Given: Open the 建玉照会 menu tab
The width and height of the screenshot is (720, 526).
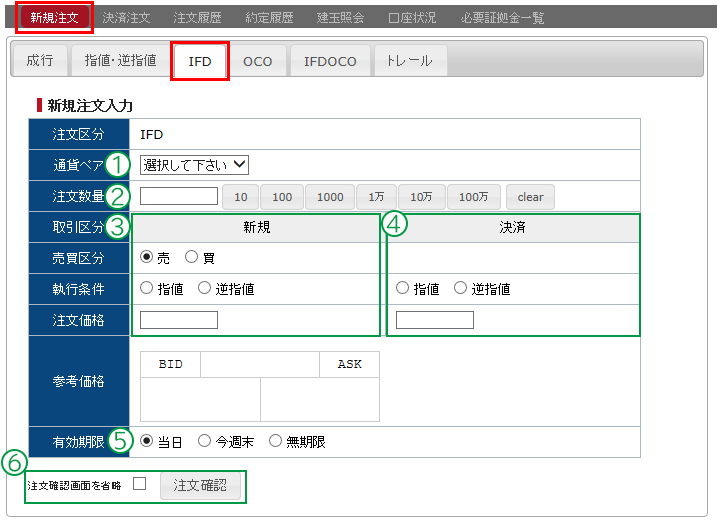Looking at the screenshot, I should click(340, 17).
